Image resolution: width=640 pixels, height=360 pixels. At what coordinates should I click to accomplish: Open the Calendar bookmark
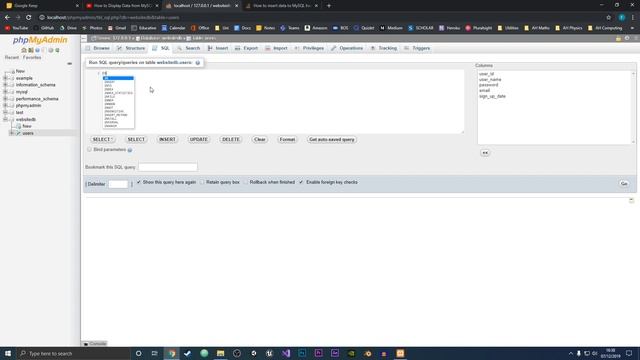tap(173, 28)
